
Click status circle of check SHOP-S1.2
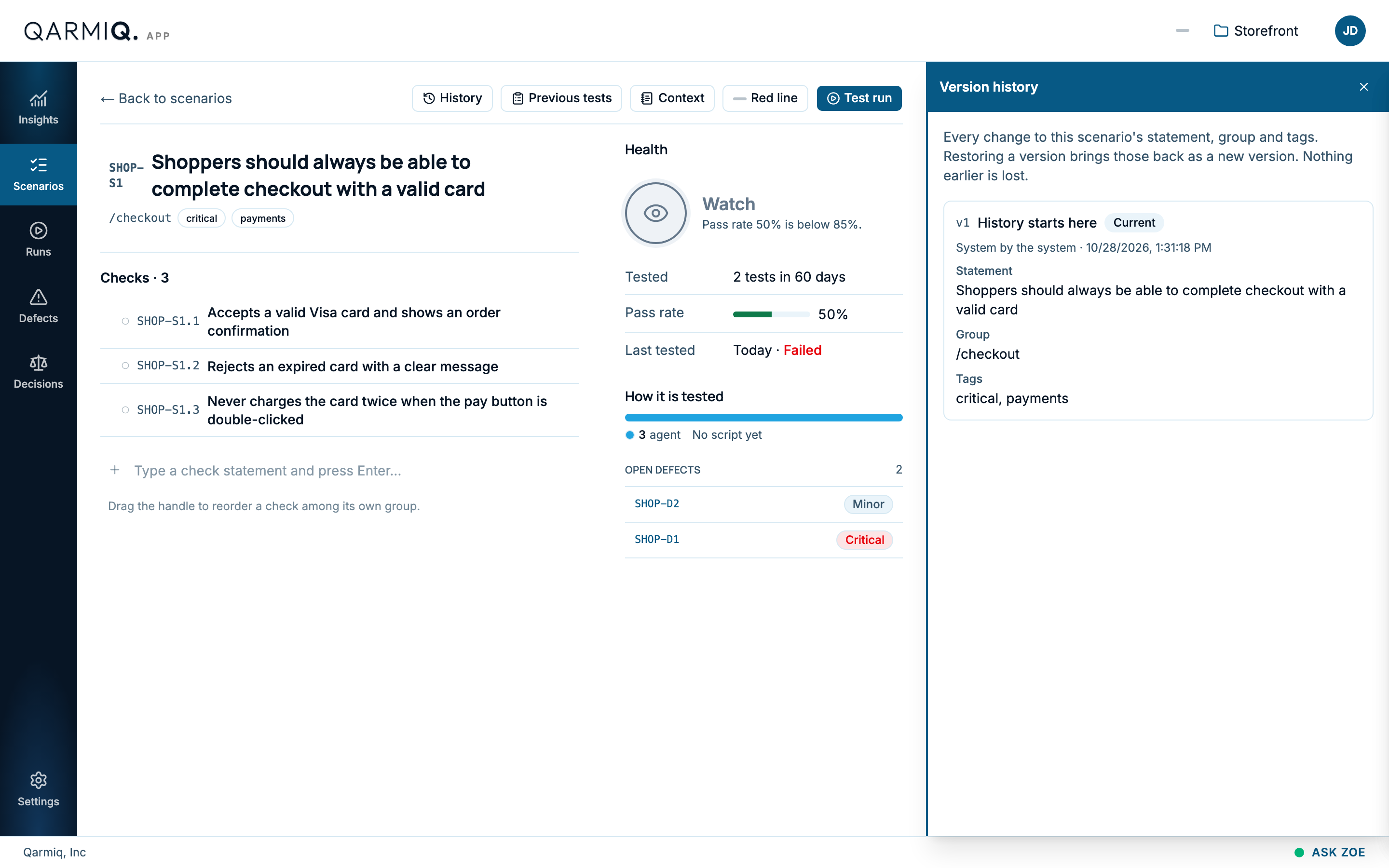125,366
